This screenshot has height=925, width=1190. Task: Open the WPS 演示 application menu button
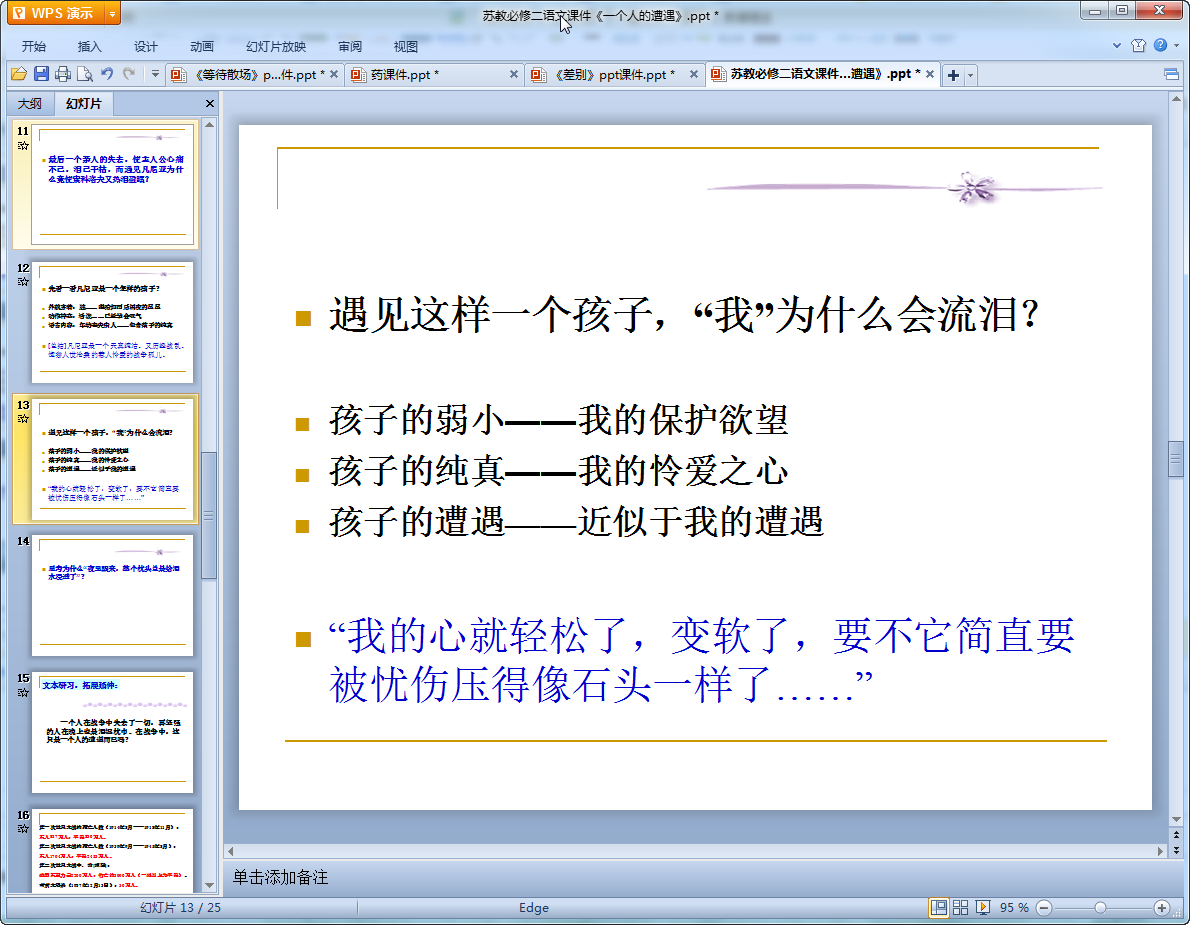click(x=55, y=13)
